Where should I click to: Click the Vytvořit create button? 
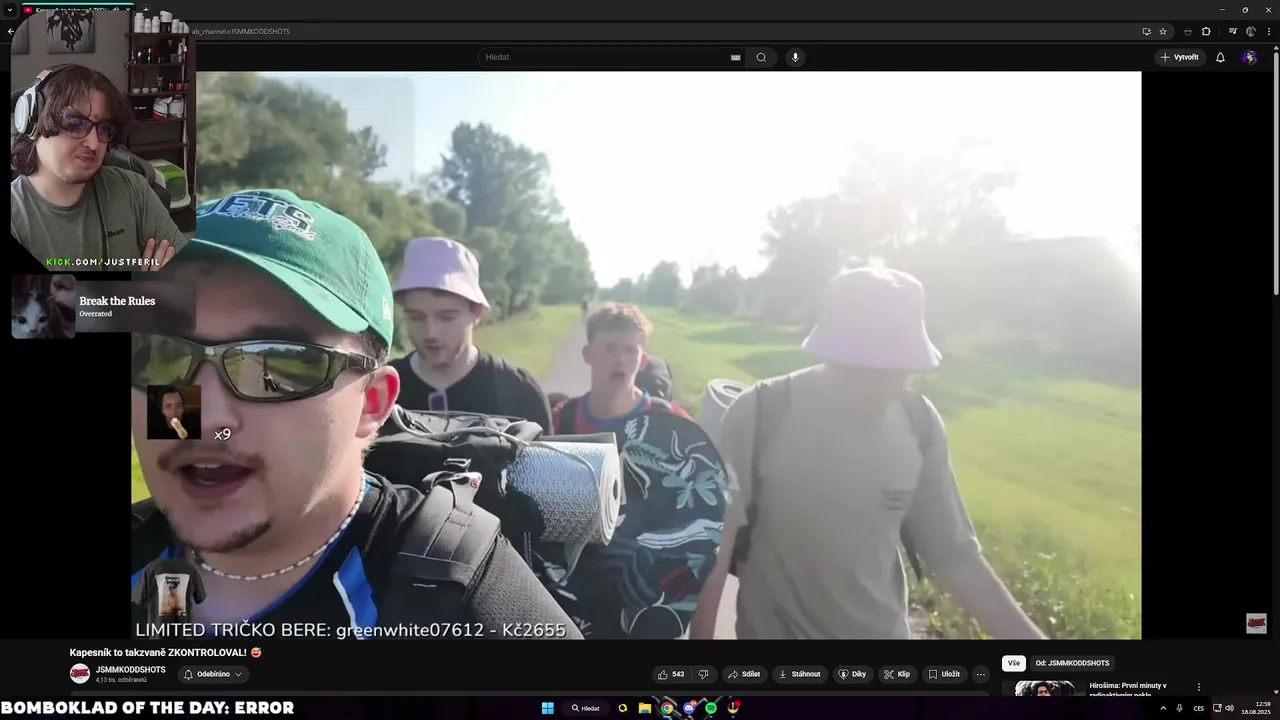pos(1179,57)
